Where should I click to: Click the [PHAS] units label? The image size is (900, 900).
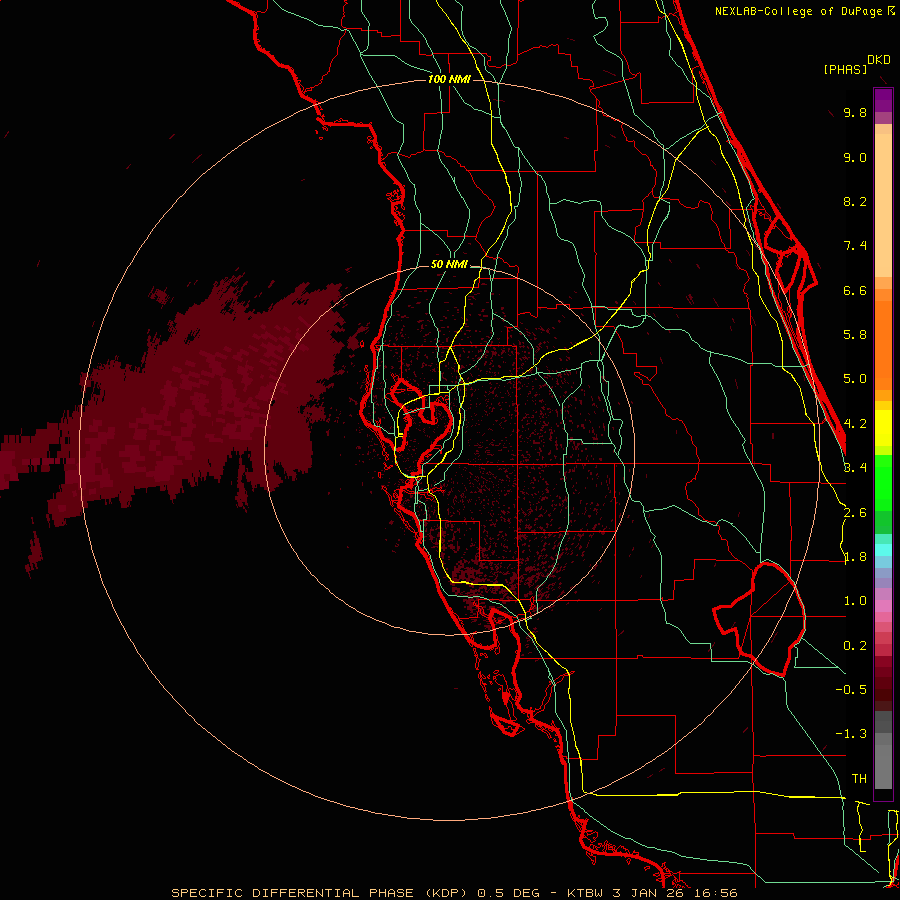click(845, 69)
